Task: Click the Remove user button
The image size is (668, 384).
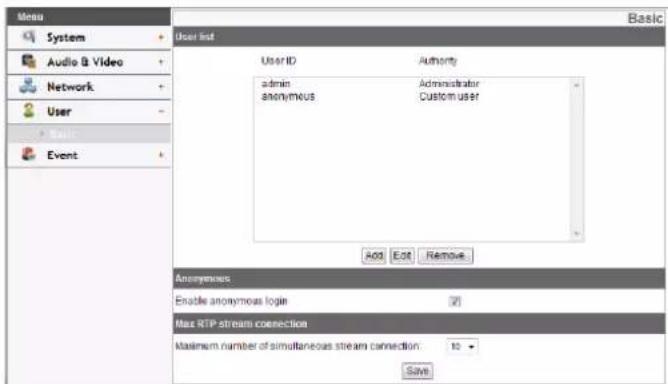Action: (445, 256)
